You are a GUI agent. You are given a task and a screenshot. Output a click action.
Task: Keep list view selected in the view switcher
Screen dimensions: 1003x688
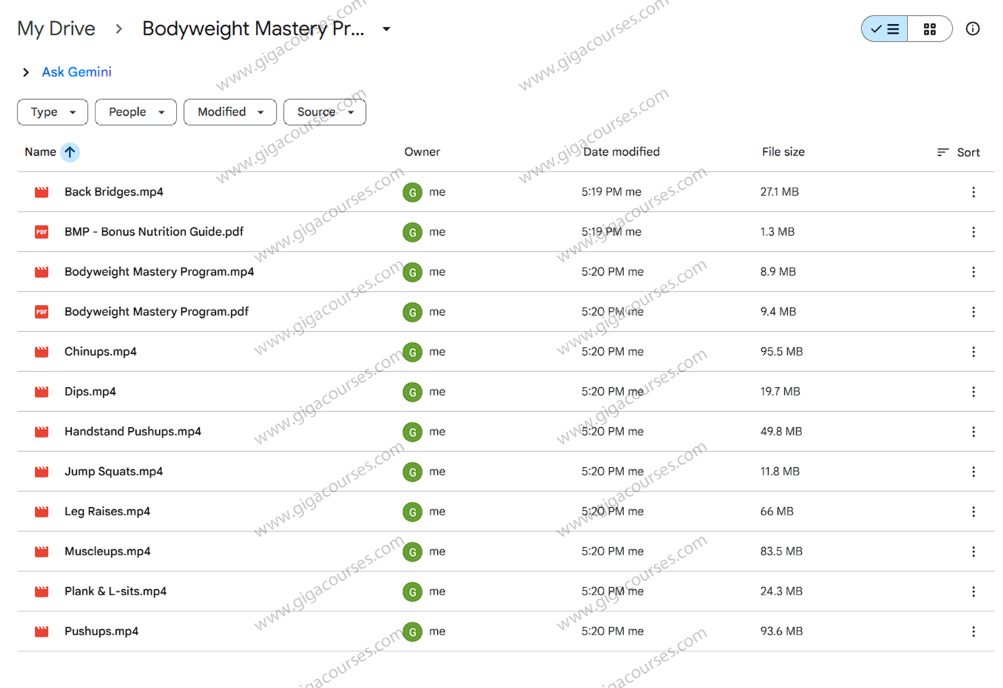coord(884,28)
